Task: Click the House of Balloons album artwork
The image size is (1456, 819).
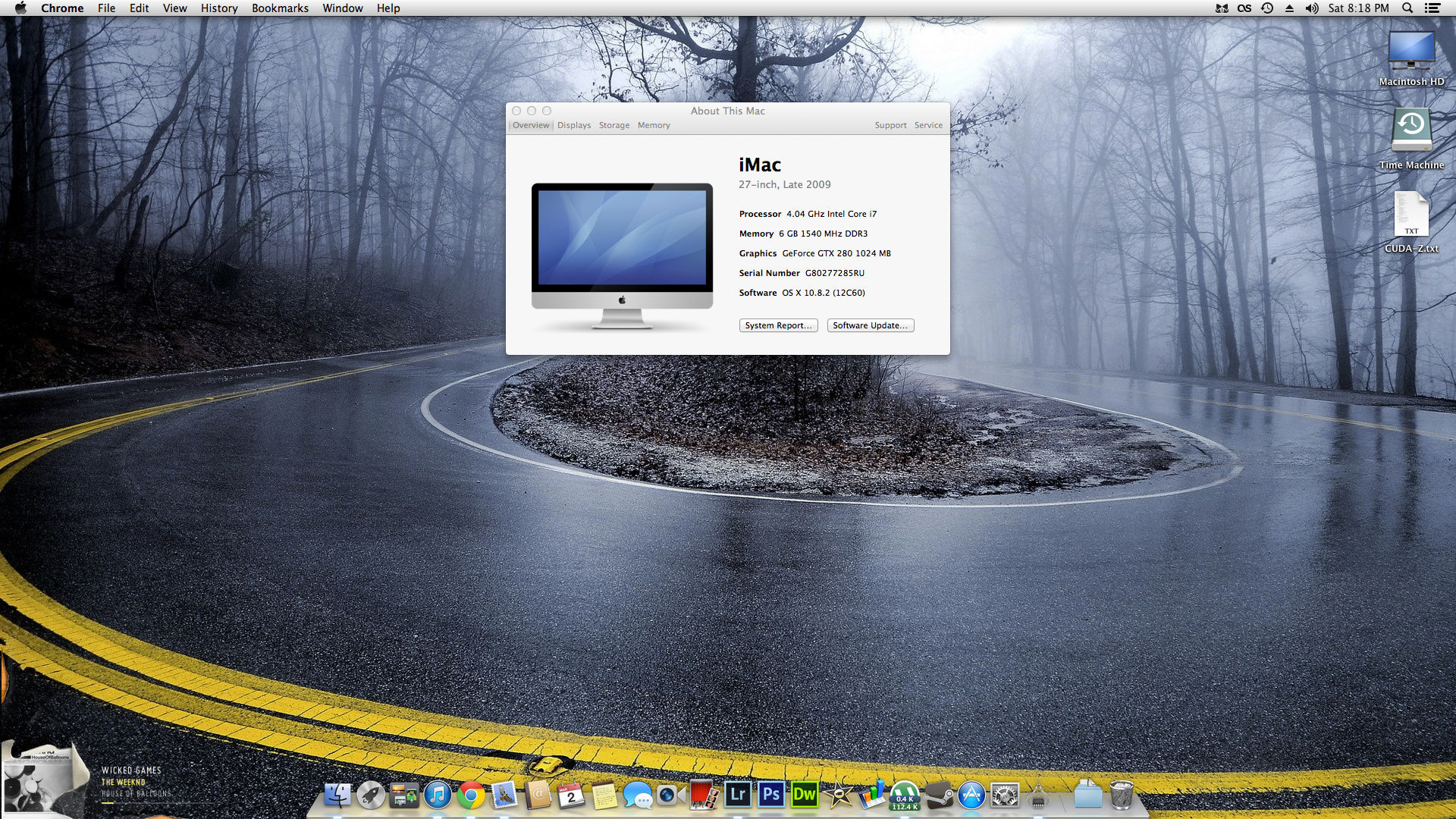Action: [44, 780]
